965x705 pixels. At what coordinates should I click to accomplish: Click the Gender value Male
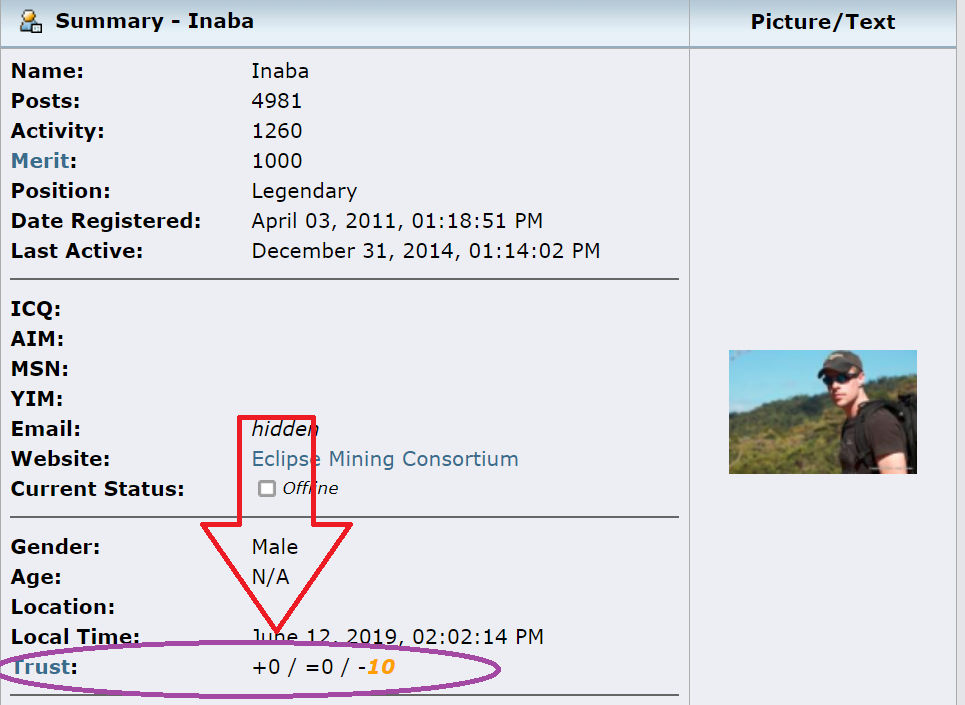(x=275, y=547)
